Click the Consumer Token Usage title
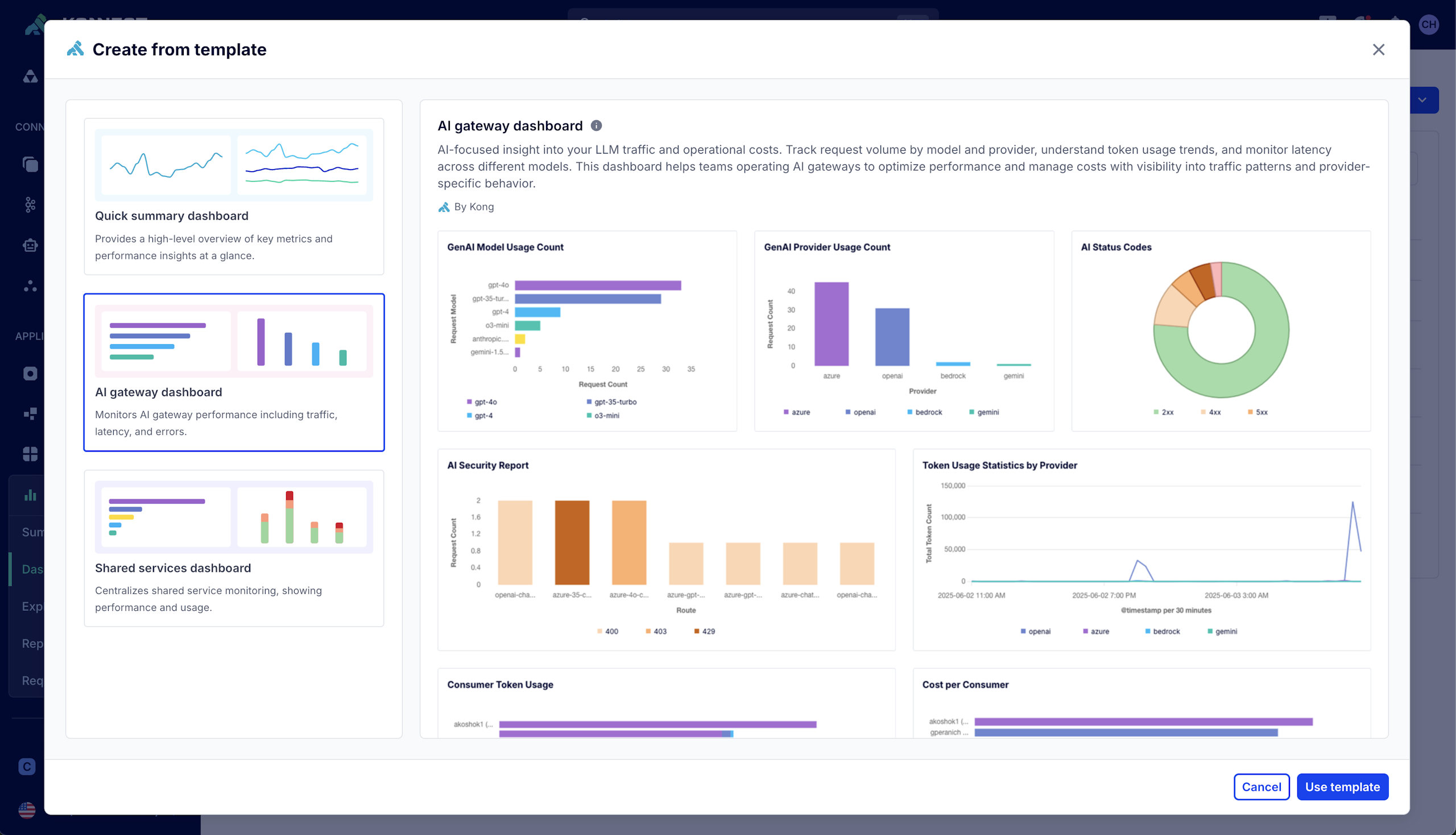Screen dimensions: 1456x835 pyautogui.click(x=500, y=685)
